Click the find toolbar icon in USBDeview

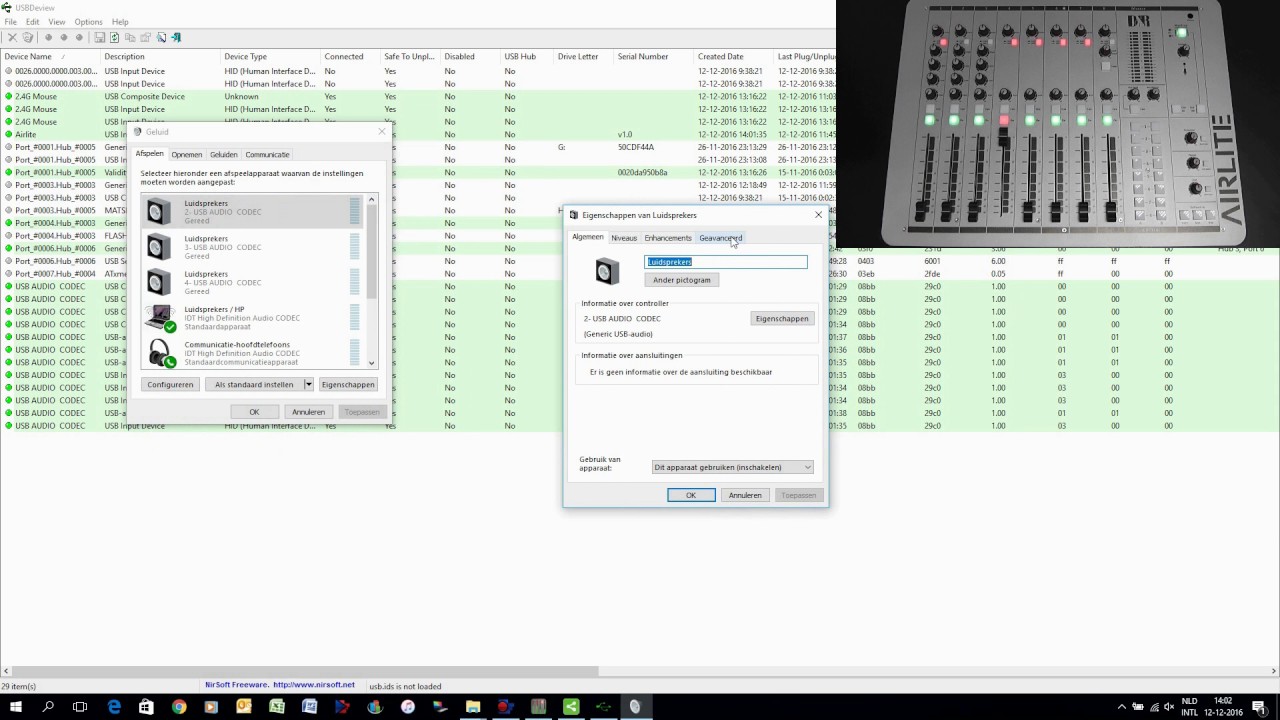(x=161, y=37)
